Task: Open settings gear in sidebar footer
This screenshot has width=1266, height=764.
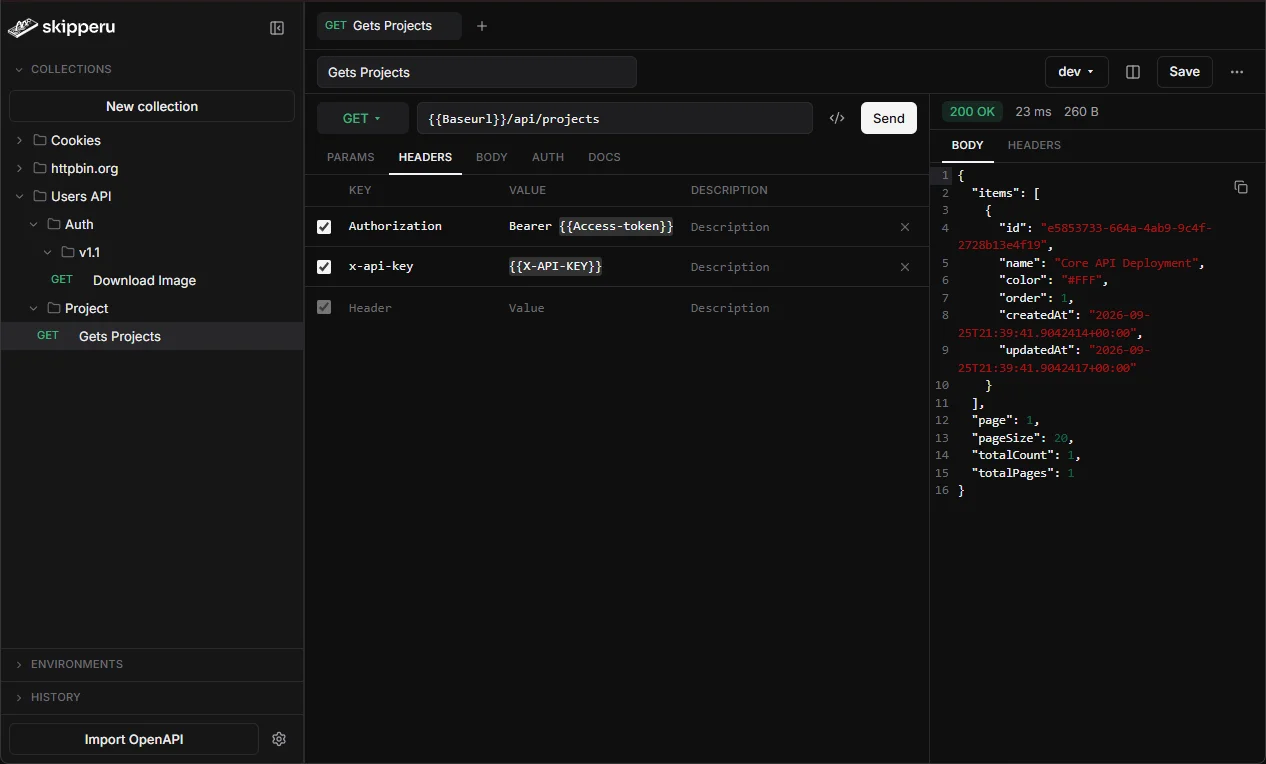Action: click(279, 739)
